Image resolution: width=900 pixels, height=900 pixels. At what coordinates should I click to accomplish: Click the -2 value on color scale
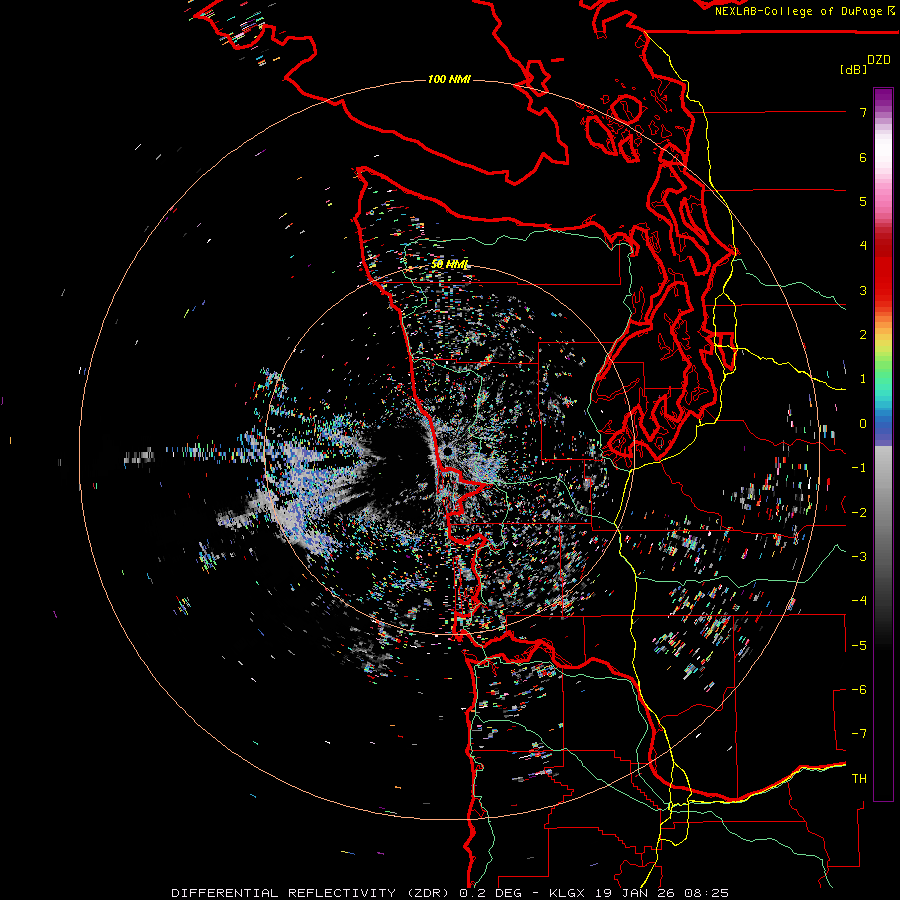(859, 512)
